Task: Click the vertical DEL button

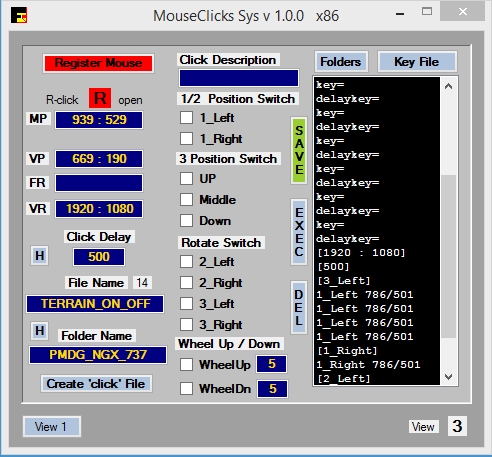Action: pyautogui.click(x=299, y=307)
